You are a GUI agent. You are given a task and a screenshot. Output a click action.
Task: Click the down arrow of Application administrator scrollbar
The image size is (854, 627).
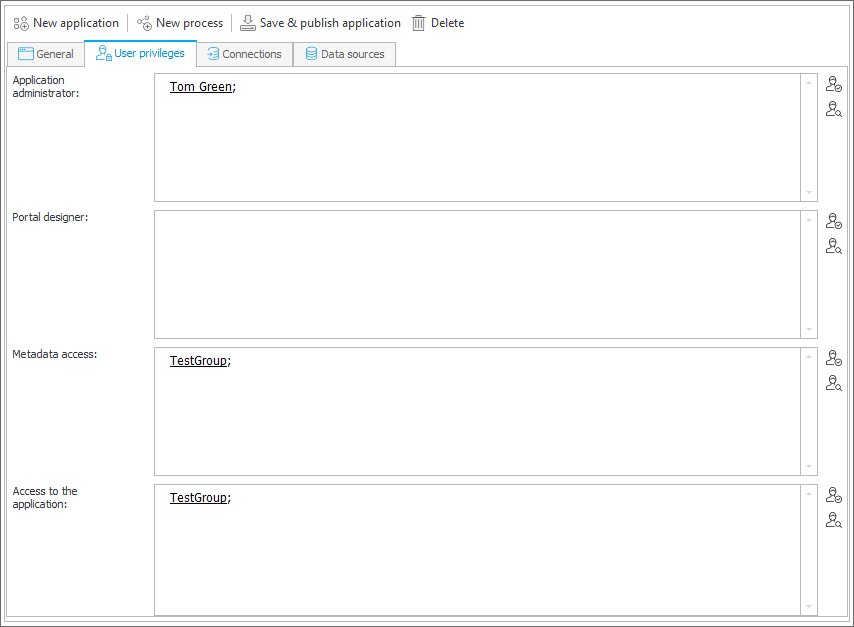click(x=809, y=192)
